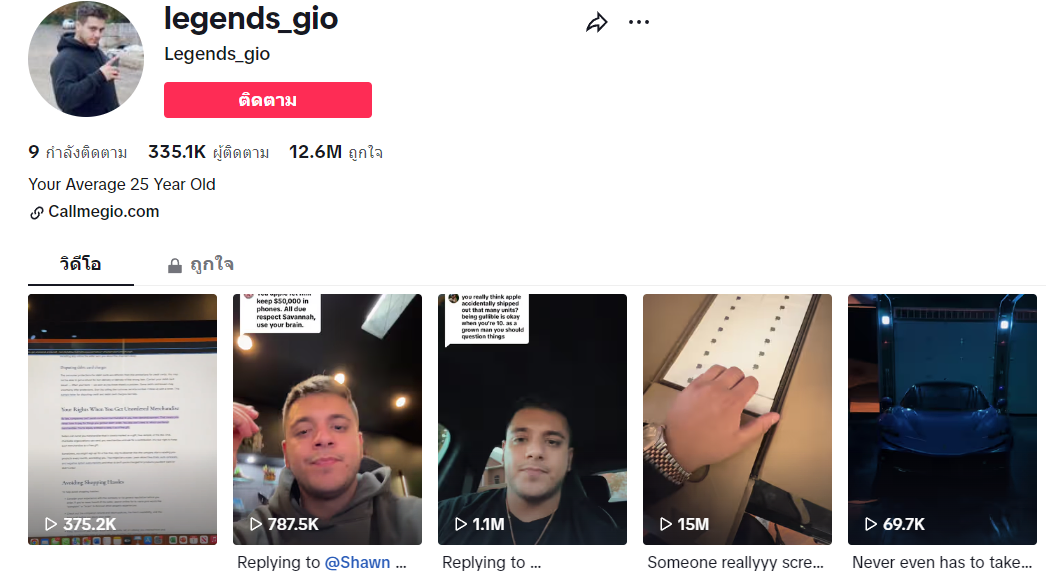Screen dimensions: 1046x585
Task: Click play icon on 787.5K video
Action: pyautogui.click(x=255, y=524)
